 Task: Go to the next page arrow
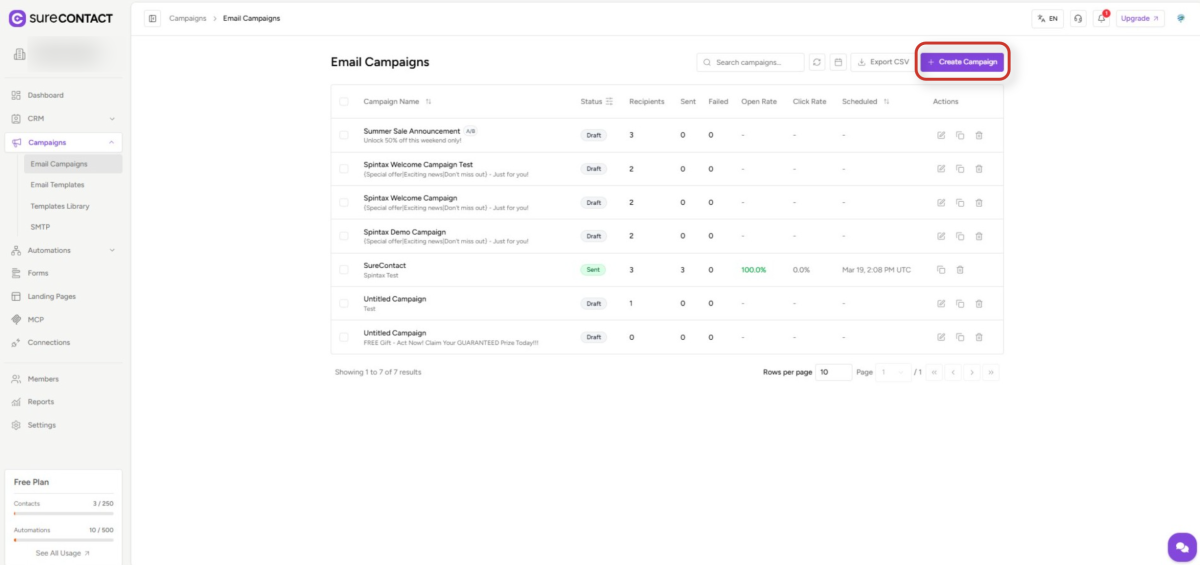tap(972, 372)
